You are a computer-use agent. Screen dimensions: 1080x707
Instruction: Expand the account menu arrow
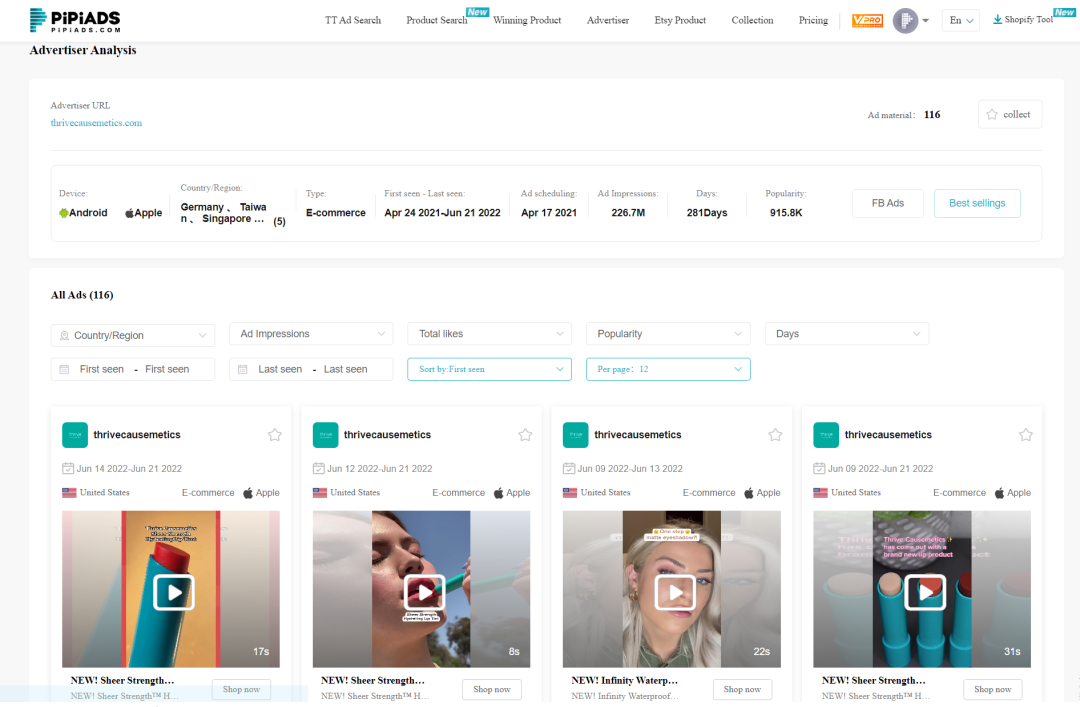[926, 21]
